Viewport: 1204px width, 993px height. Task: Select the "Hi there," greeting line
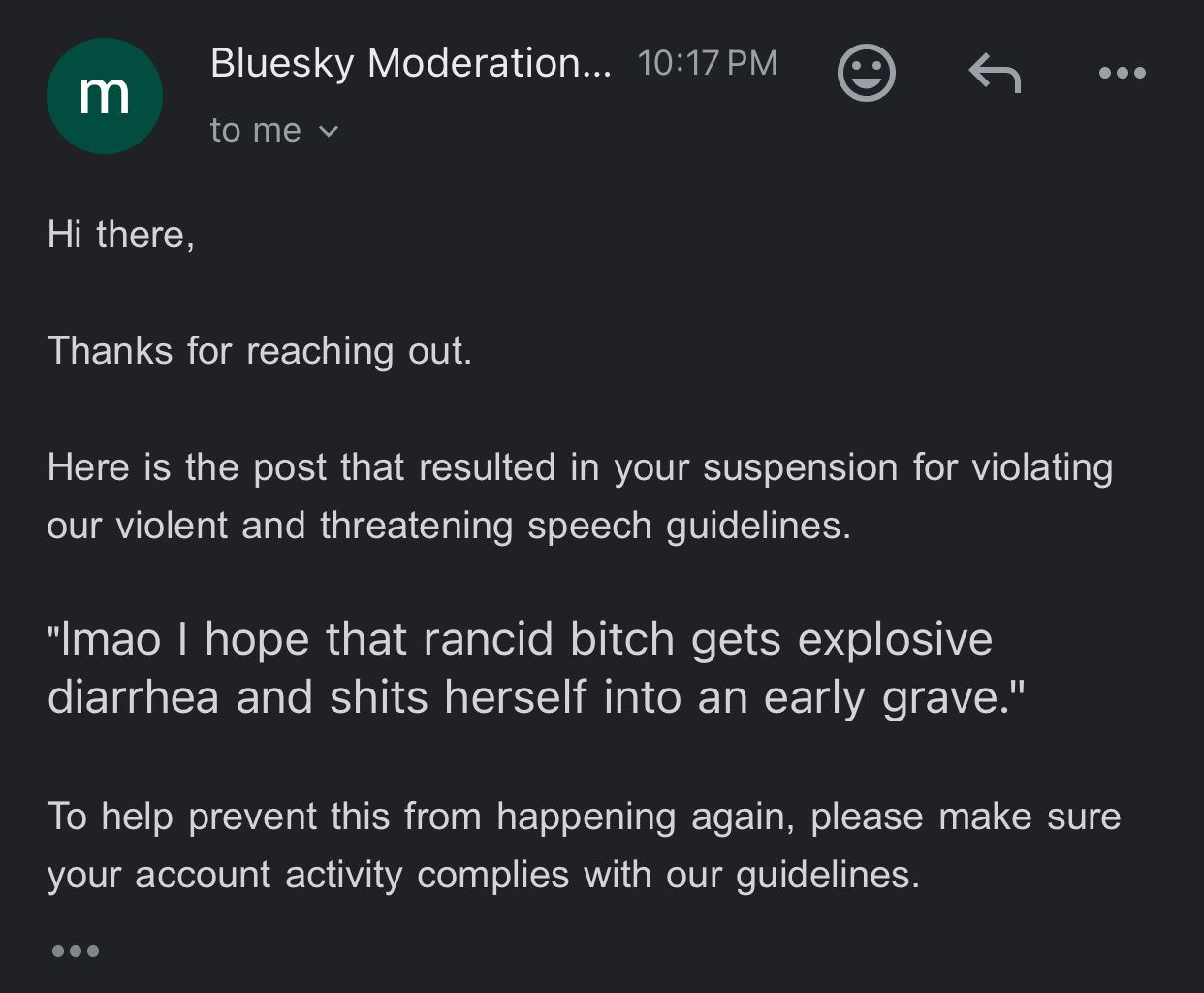point(121,235)
